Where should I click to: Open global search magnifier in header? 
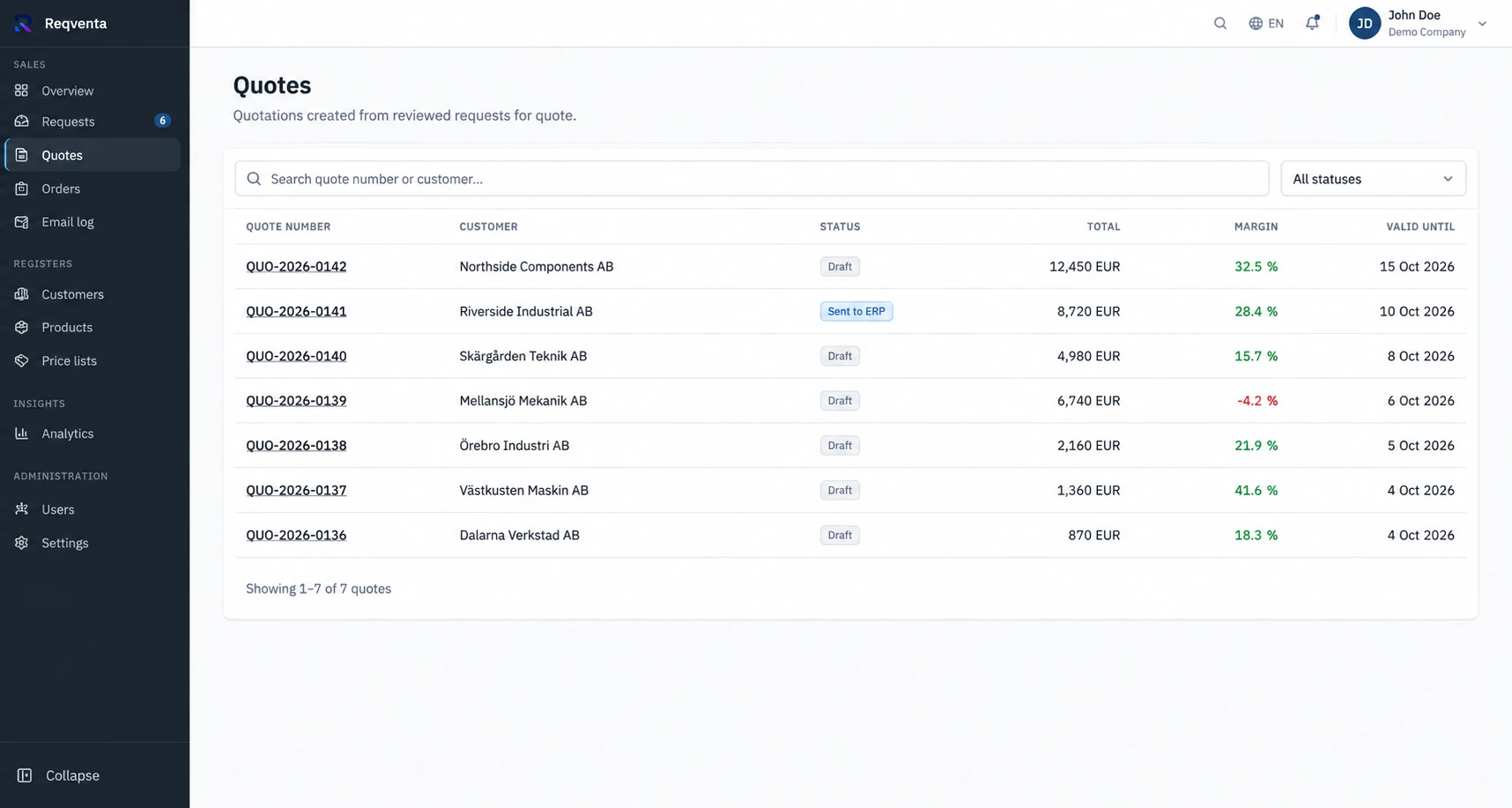[1220, 24]
